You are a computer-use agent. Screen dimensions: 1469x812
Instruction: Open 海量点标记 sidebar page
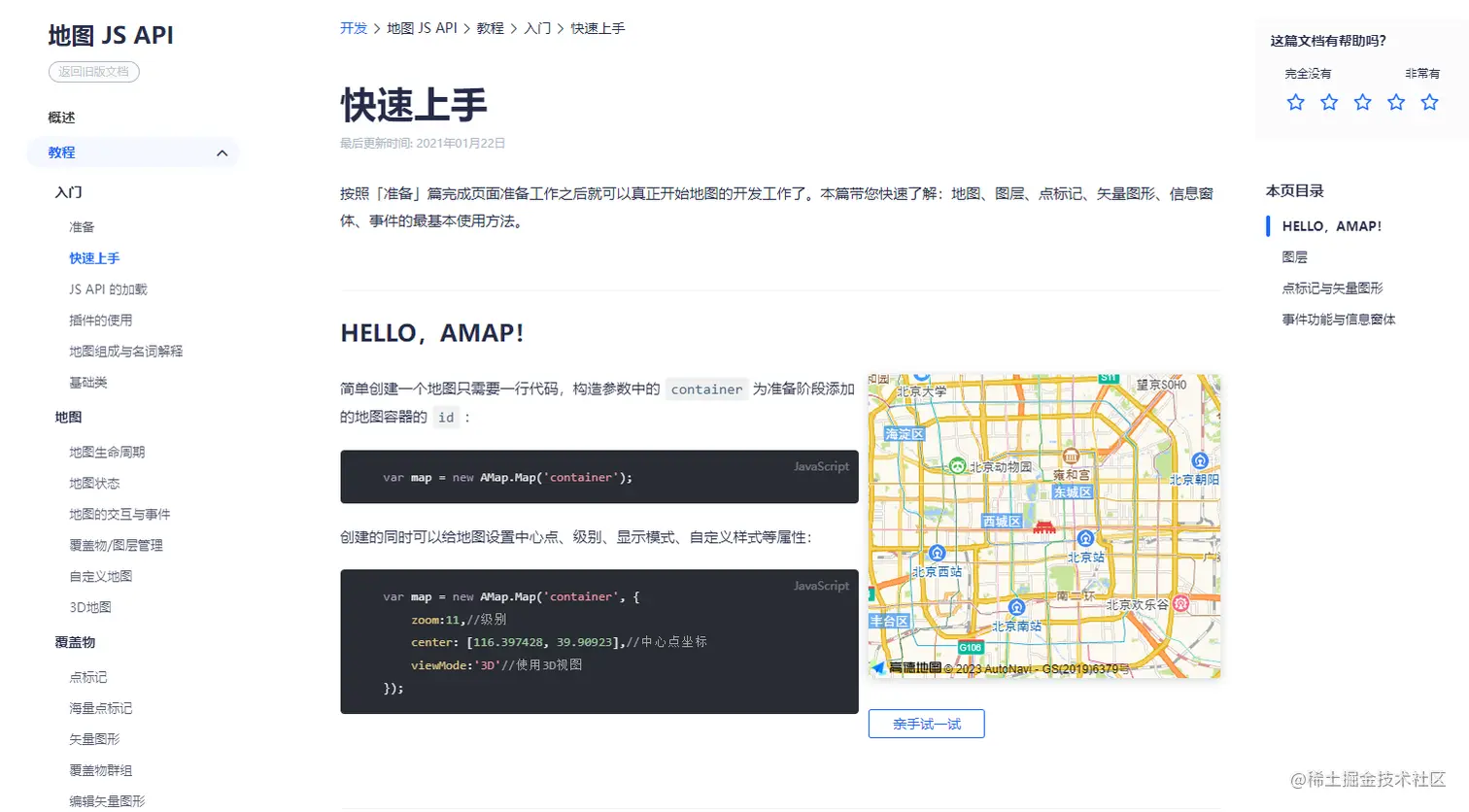coord(100,709)
